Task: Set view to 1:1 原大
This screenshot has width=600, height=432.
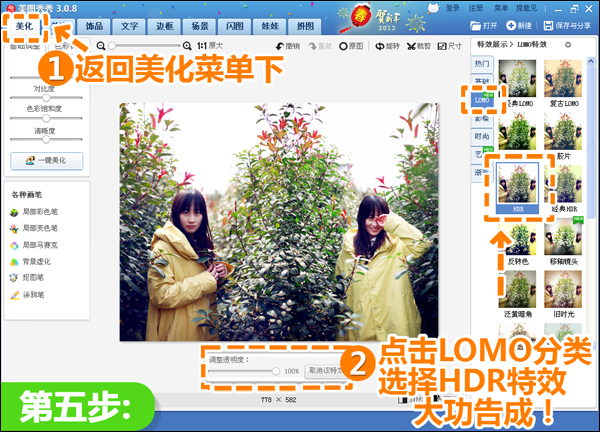Action: click(x=210, y=46)
